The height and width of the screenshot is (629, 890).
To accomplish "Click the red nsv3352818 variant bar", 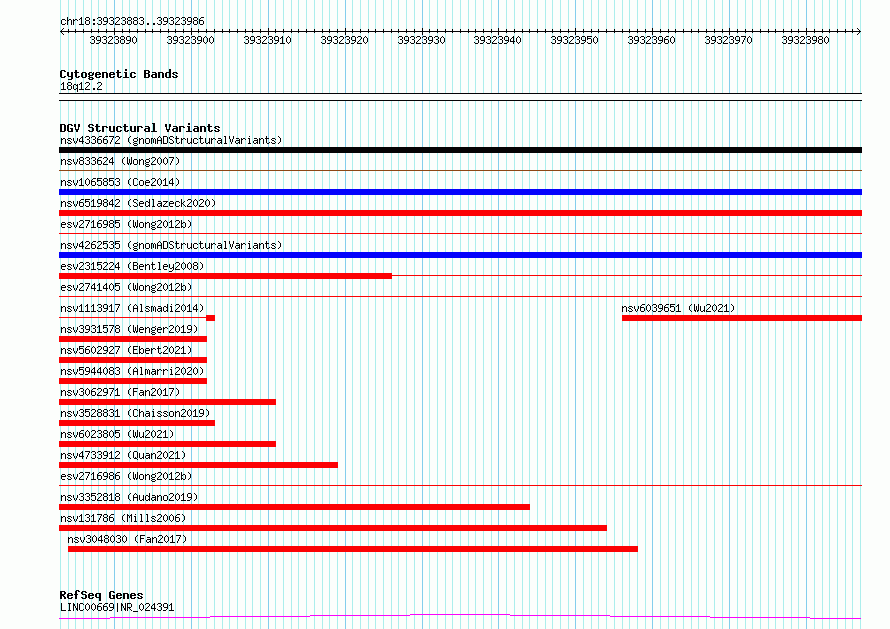I will coord(295,507).
